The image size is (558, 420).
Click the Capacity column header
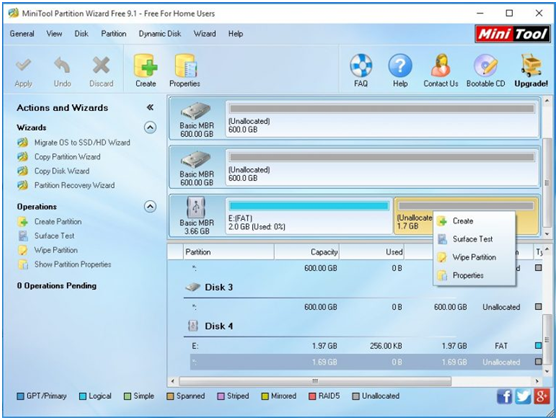(x=307, y=252)
